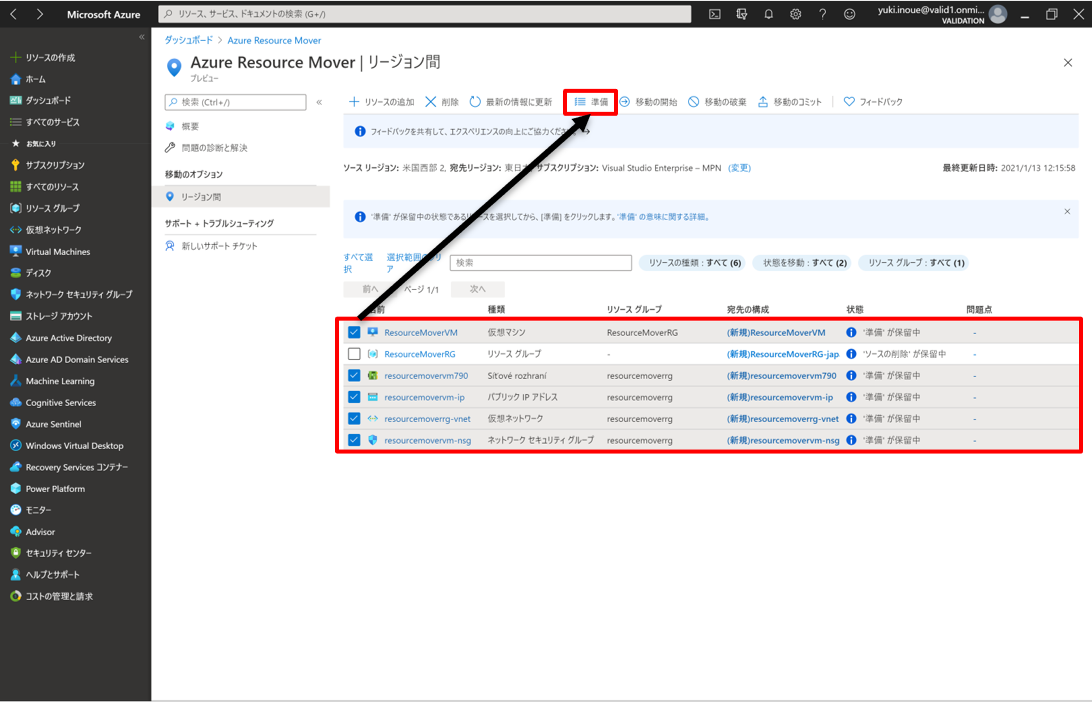
Task: Open ホーム in the sidebar
Action: point(28,79)
